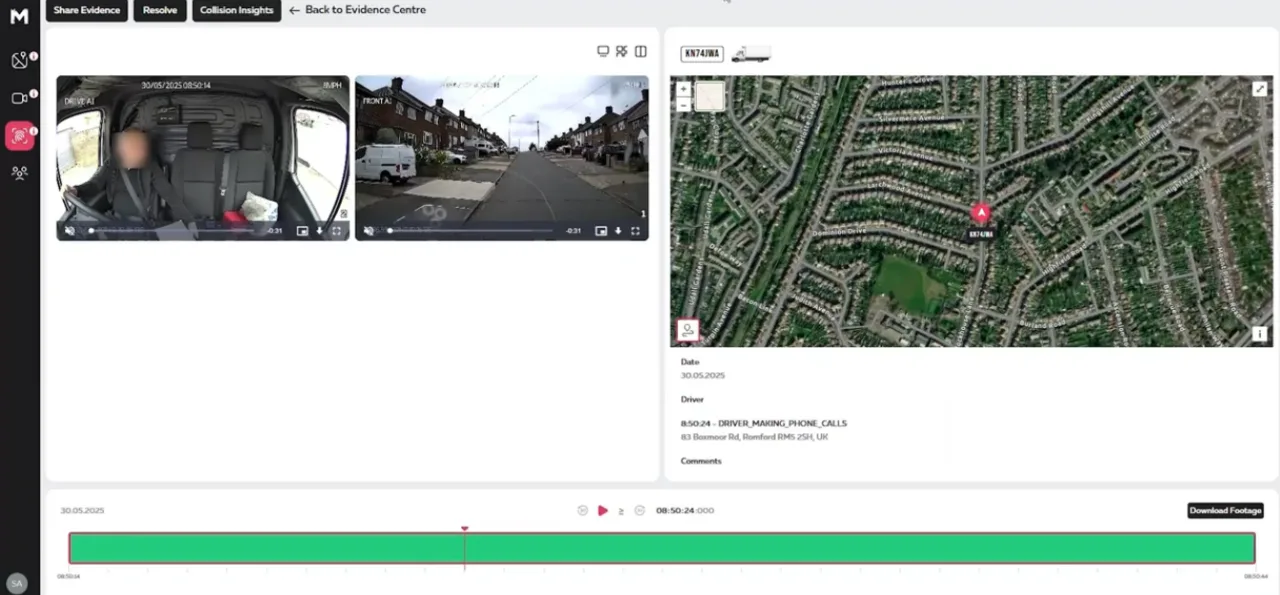Image resolution: width=1280 pixels, height=595 pixels.
Task: Open the map tracking icon in sidebar
Action: coord(19,60)
